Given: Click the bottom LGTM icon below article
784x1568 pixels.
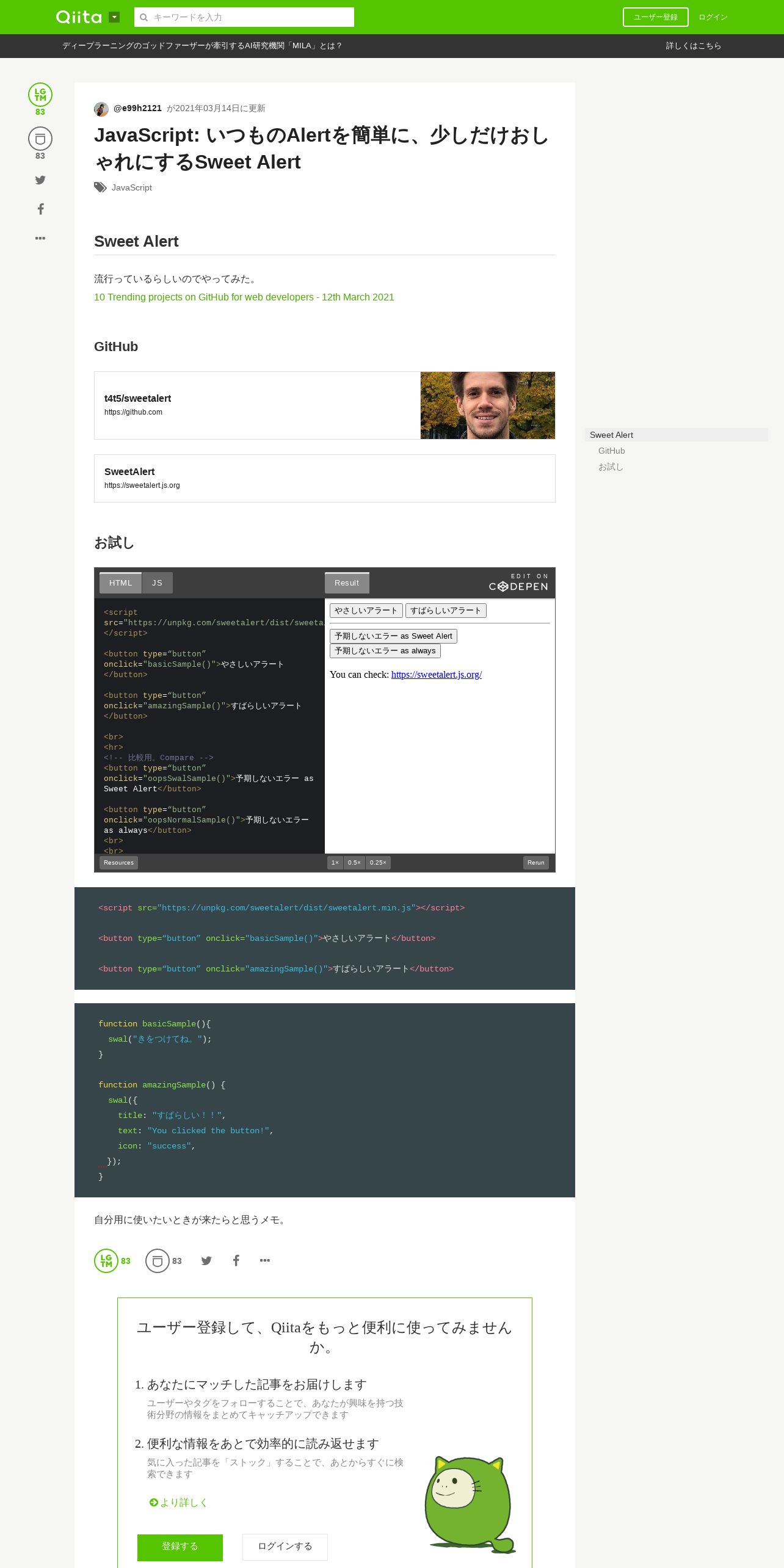Looking at the screenshot, I should [x=106, y=1261].
